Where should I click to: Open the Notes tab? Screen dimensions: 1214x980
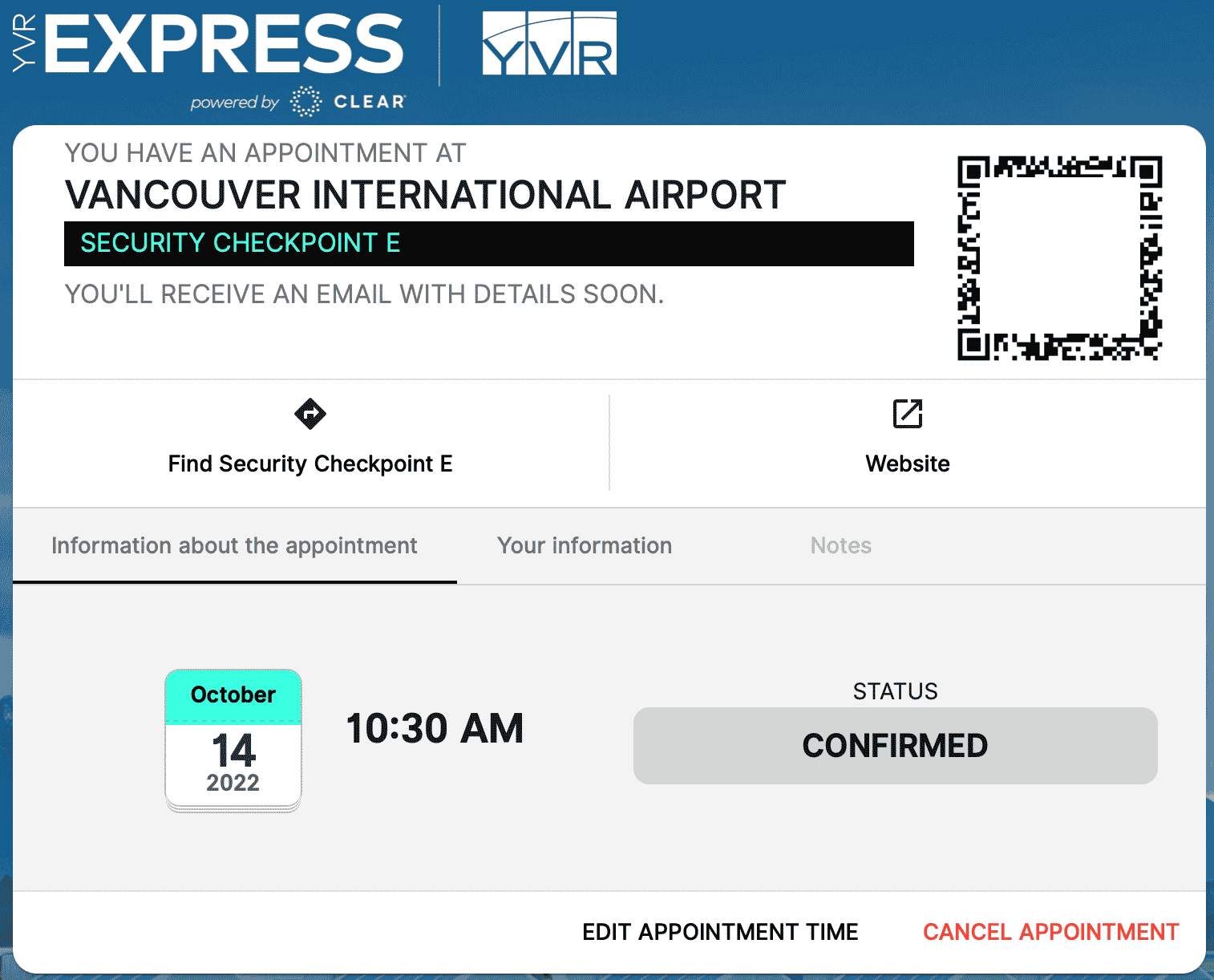(x=840, y=546)
